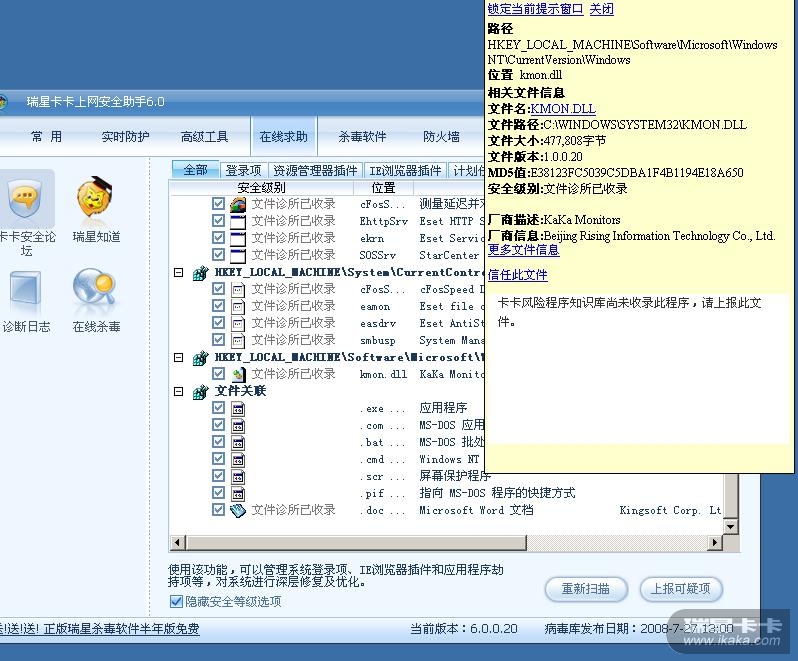Click the icon beside the cFosS... 测量延迟 row

pos(238,205)
